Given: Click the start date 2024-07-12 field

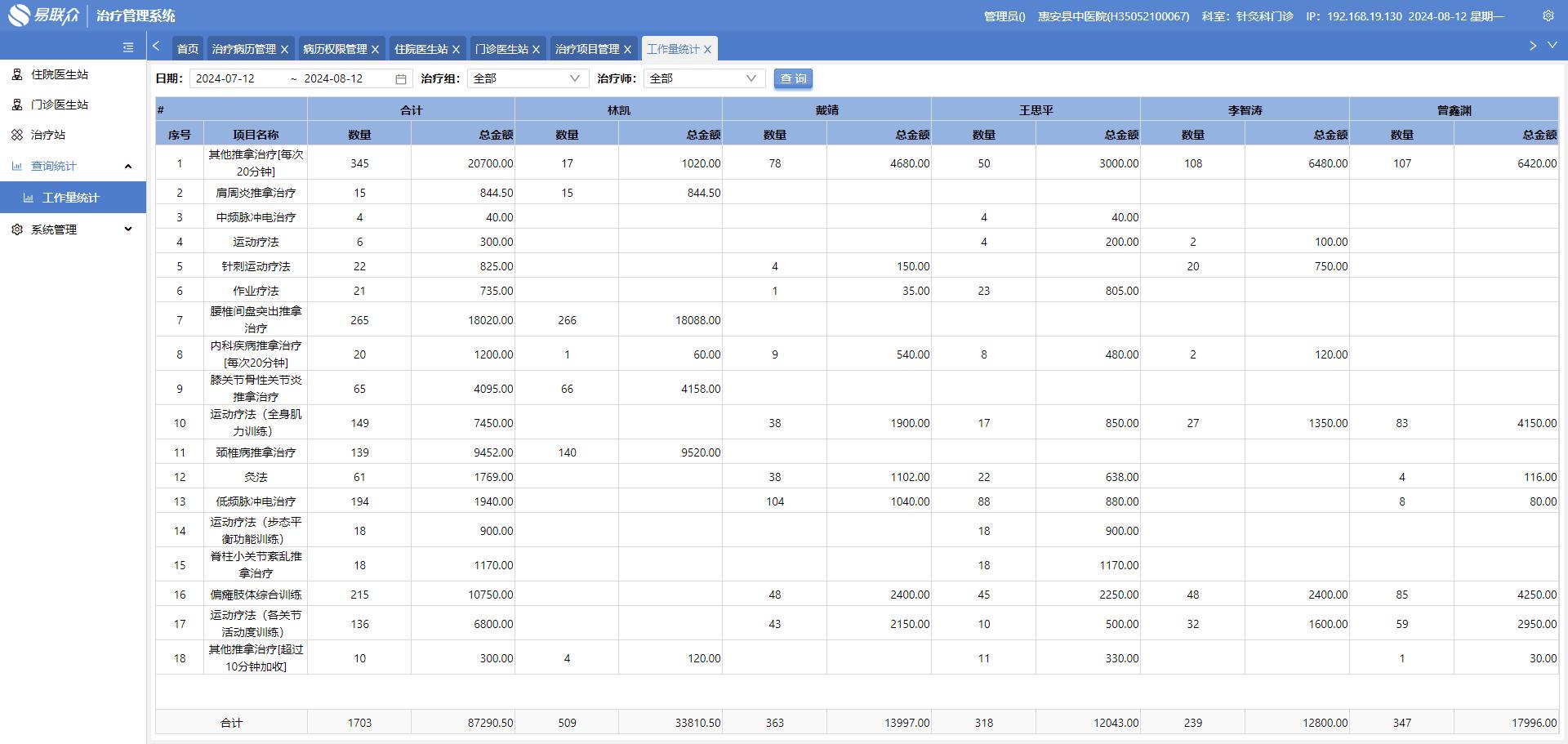Looking at the screenshot, I should point(225,78).
